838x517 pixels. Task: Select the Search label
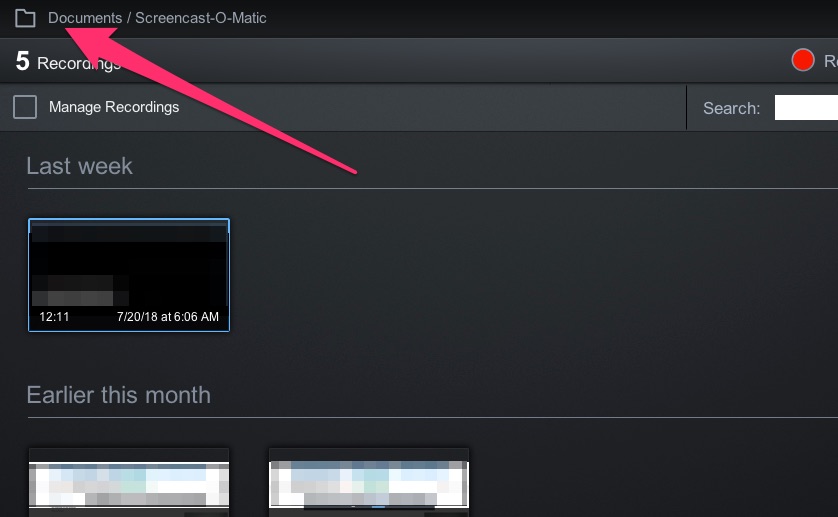731,109
